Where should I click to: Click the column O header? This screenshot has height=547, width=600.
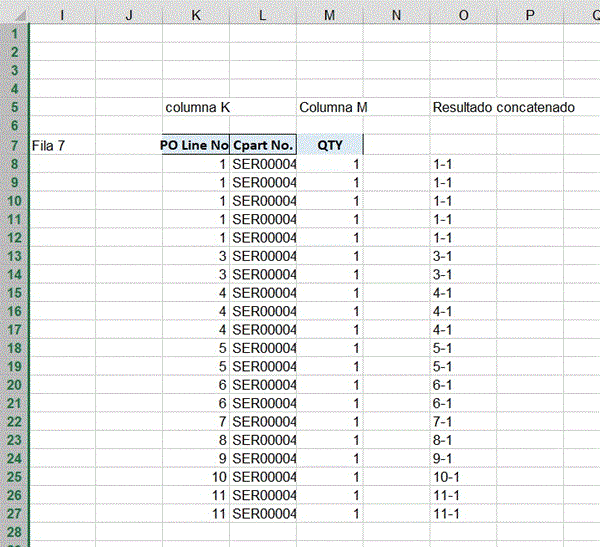(463, 13)
